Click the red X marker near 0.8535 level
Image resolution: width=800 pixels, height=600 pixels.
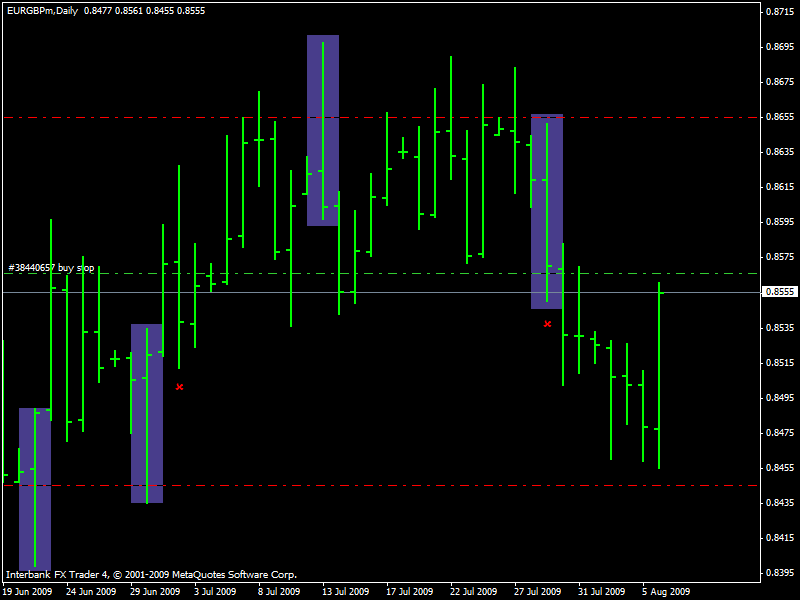coord(547,324)
